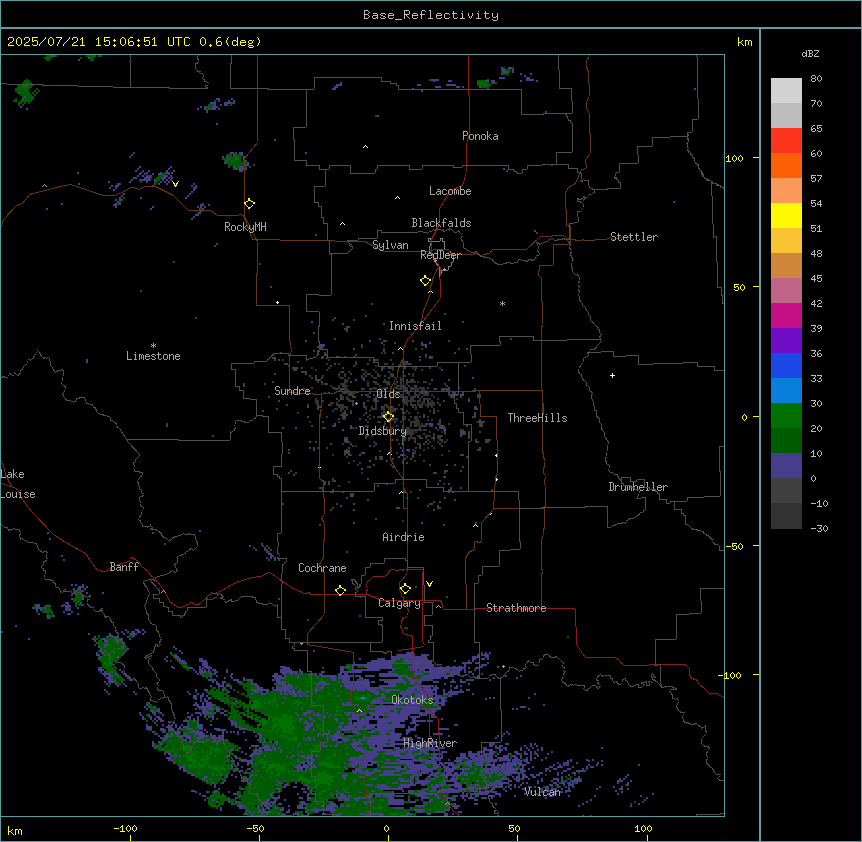
Task: Select the bright green 30 dBZ legend swatch
Action: point(786,416)
